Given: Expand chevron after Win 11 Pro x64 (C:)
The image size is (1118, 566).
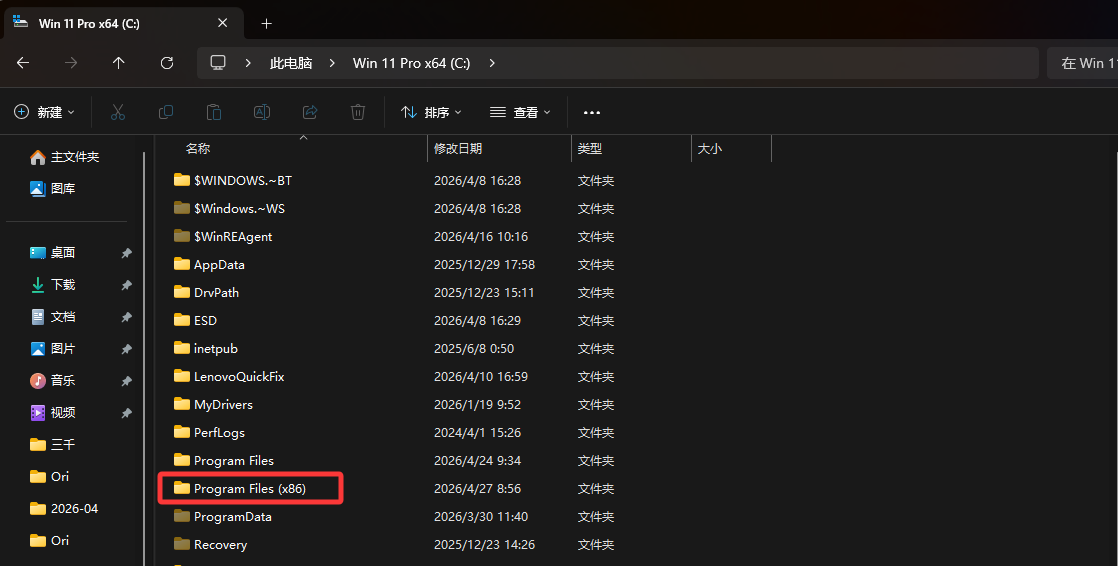Looking at the screenshot, I should point(492,63).
